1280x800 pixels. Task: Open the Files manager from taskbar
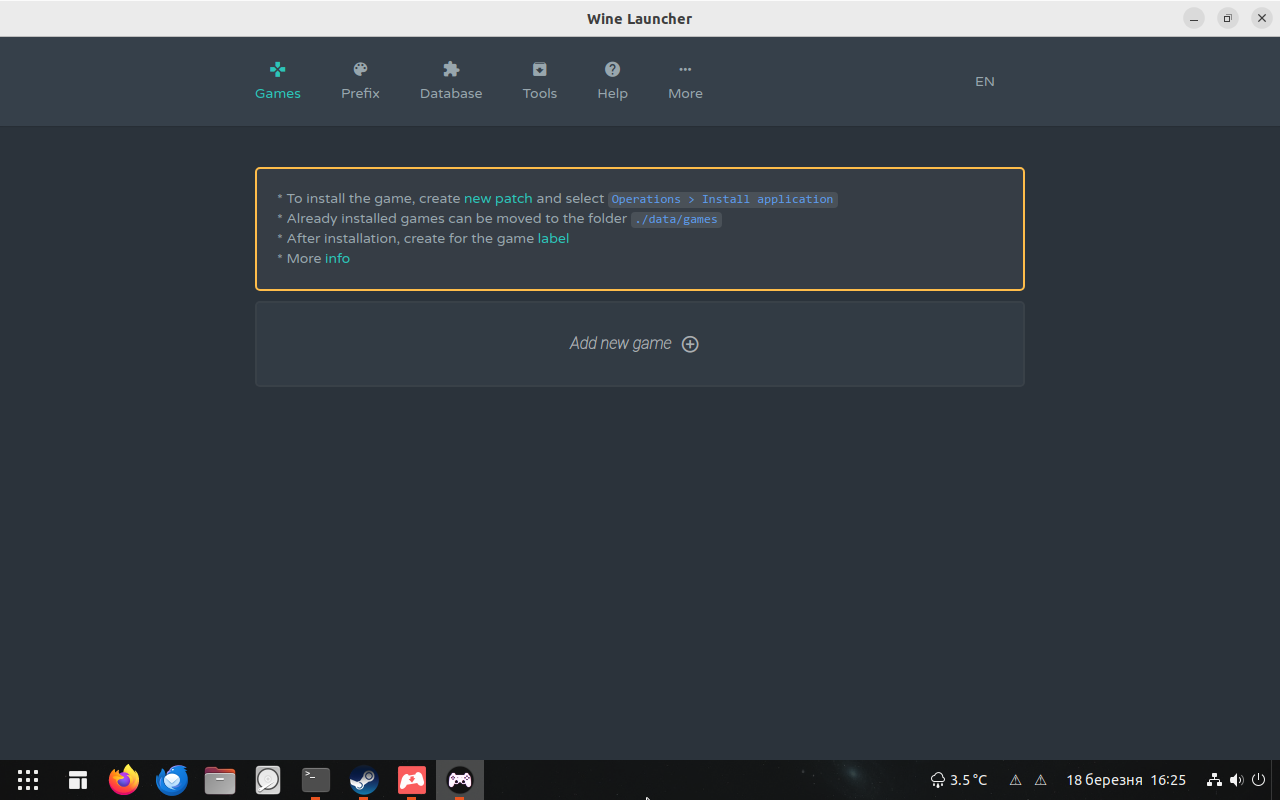pyautogui.click(x=220, y=780)
